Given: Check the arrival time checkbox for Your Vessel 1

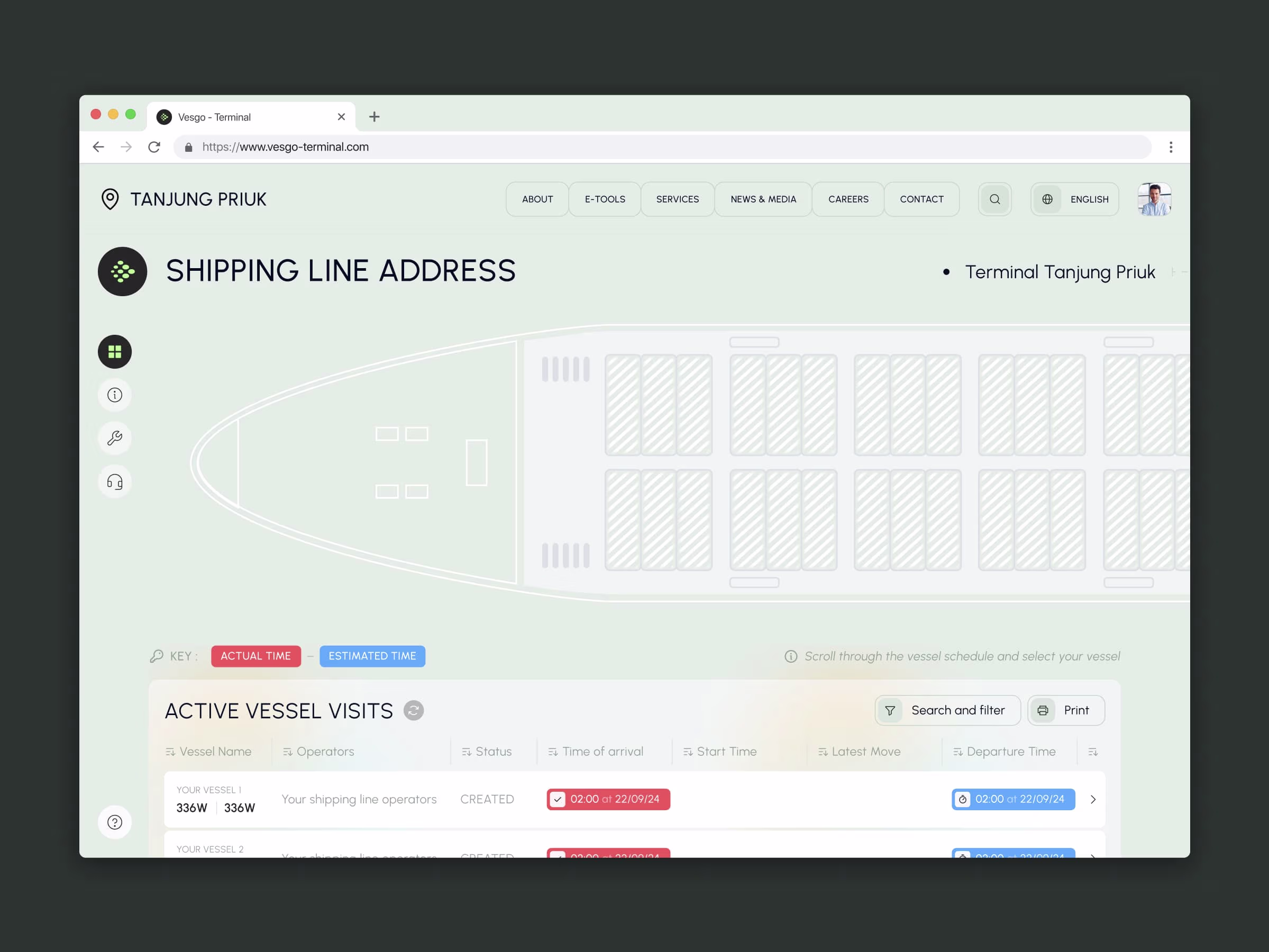Looking at the screenshot, I should tap(558, 799).
